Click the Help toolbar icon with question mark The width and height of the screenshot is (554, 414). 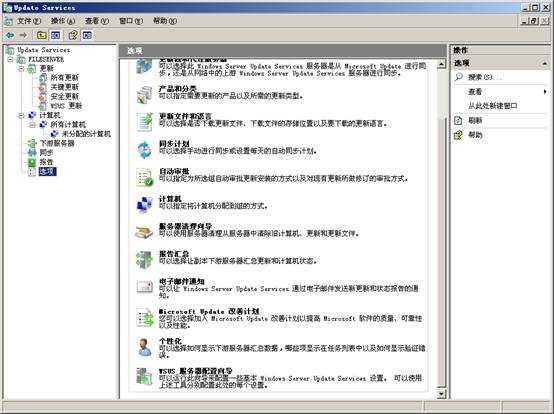pyautogui.click(x=73, y=35)
